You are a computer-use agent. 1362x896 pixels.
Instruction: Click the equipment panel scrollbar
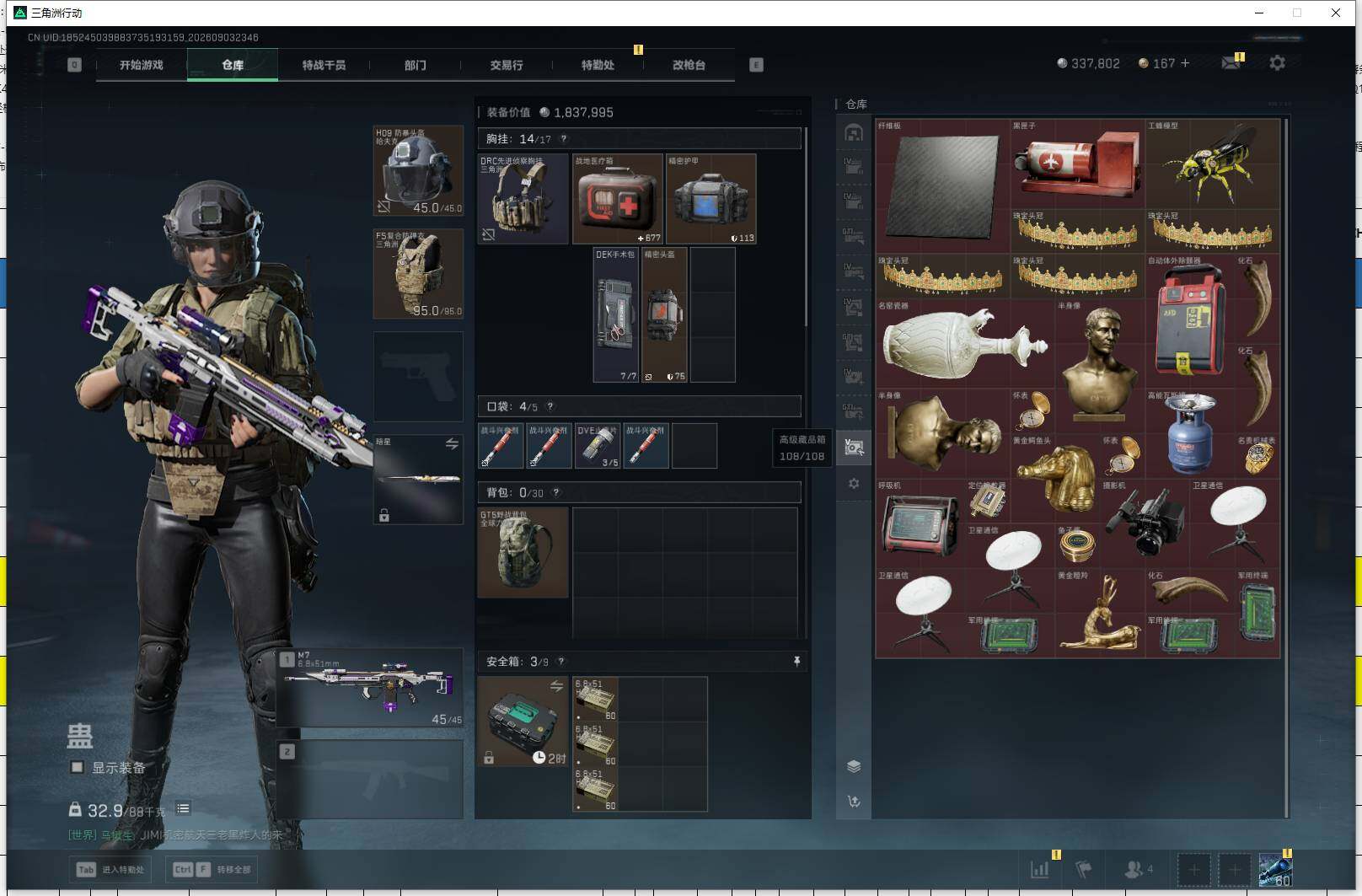coord(807,227)
